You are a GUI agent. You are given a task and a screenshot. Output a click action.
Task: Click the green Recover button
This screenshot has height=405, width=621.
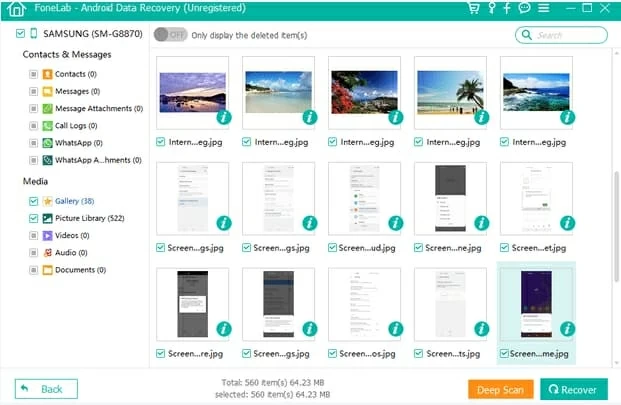574,389
